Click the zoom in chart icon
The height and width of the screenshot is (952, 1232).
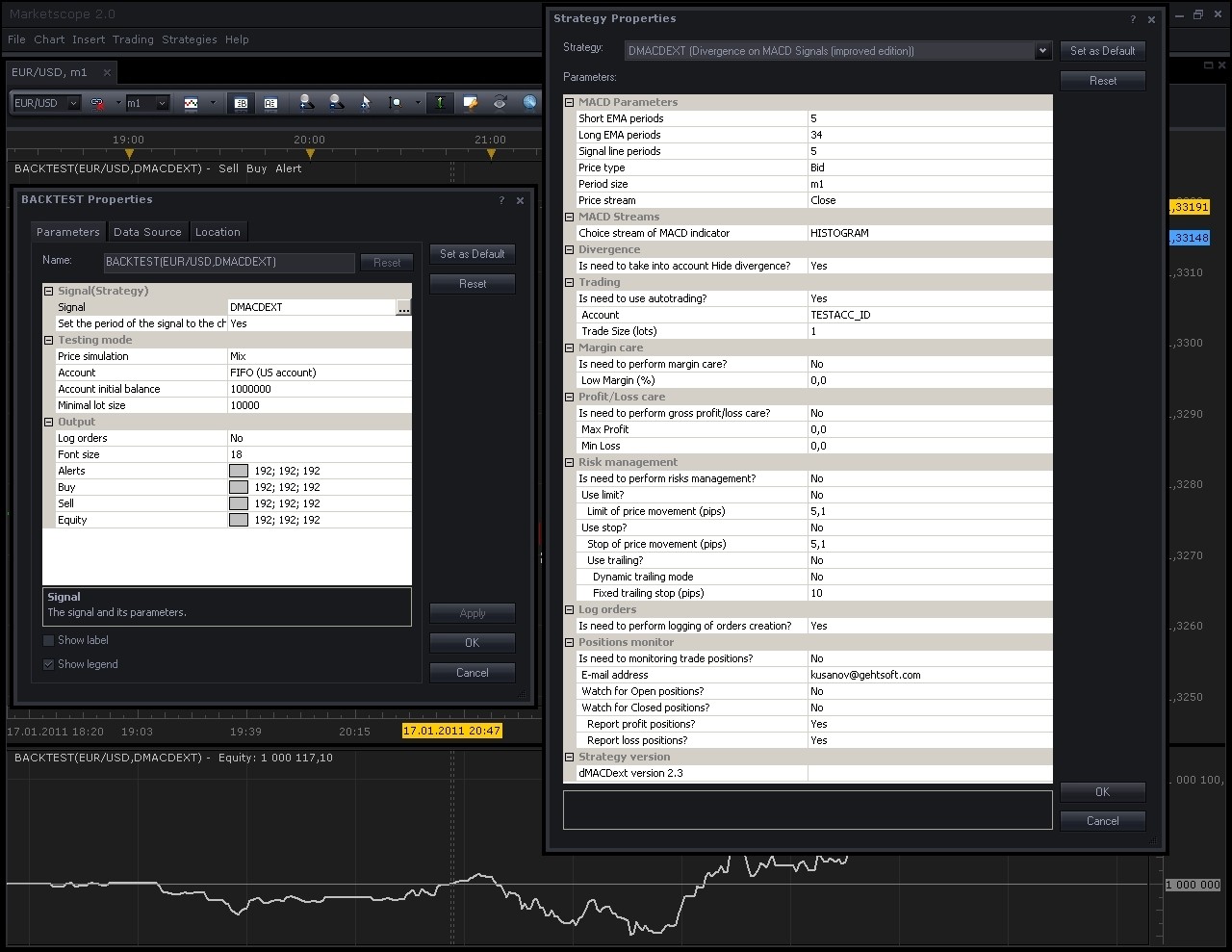[306, 103]
